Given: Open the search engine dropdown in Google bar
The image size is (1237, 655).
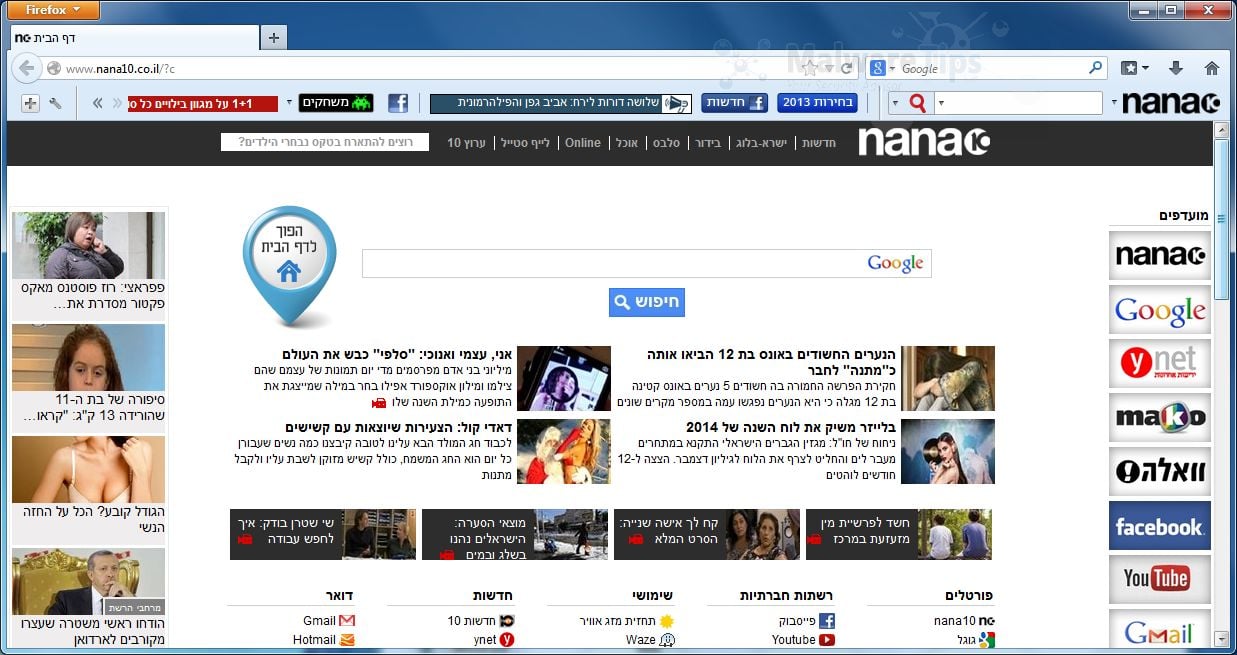Looking at the screenshot, I should coord(892,69).
